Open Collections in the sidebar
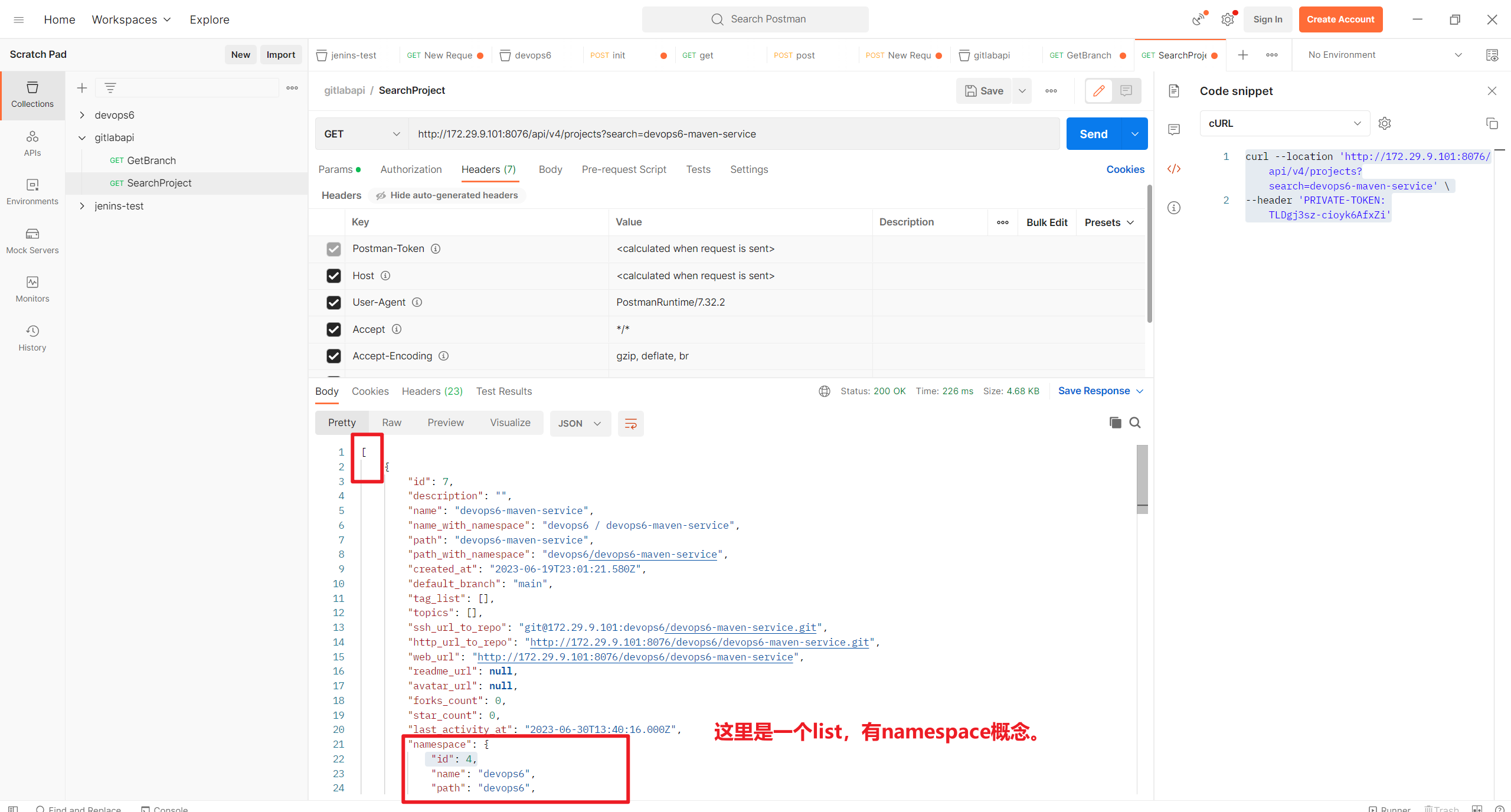The width and height of the screenshot is (1511, 812). coord(32,95)
